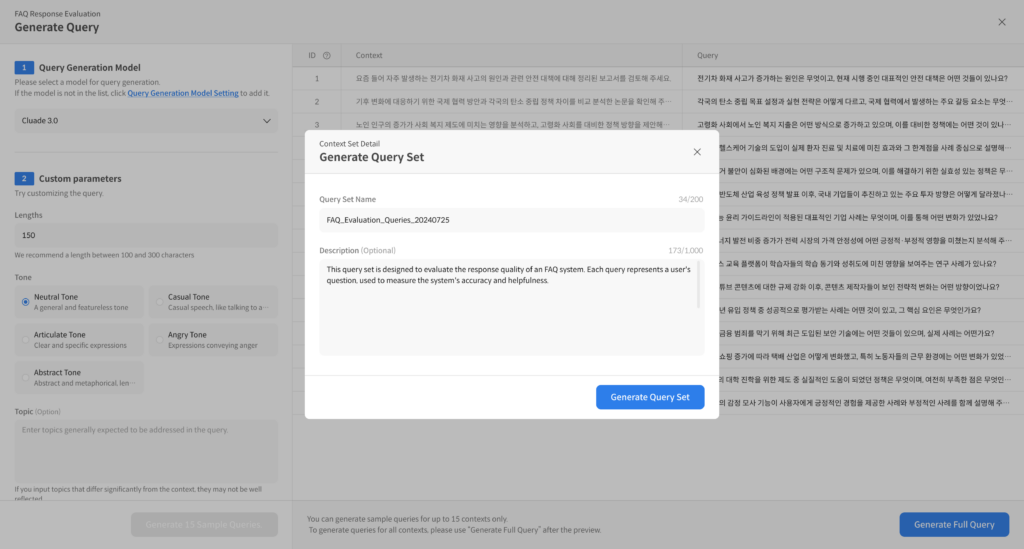Click the Generate 15 Sample Queries button

click(x=204, y=524)
